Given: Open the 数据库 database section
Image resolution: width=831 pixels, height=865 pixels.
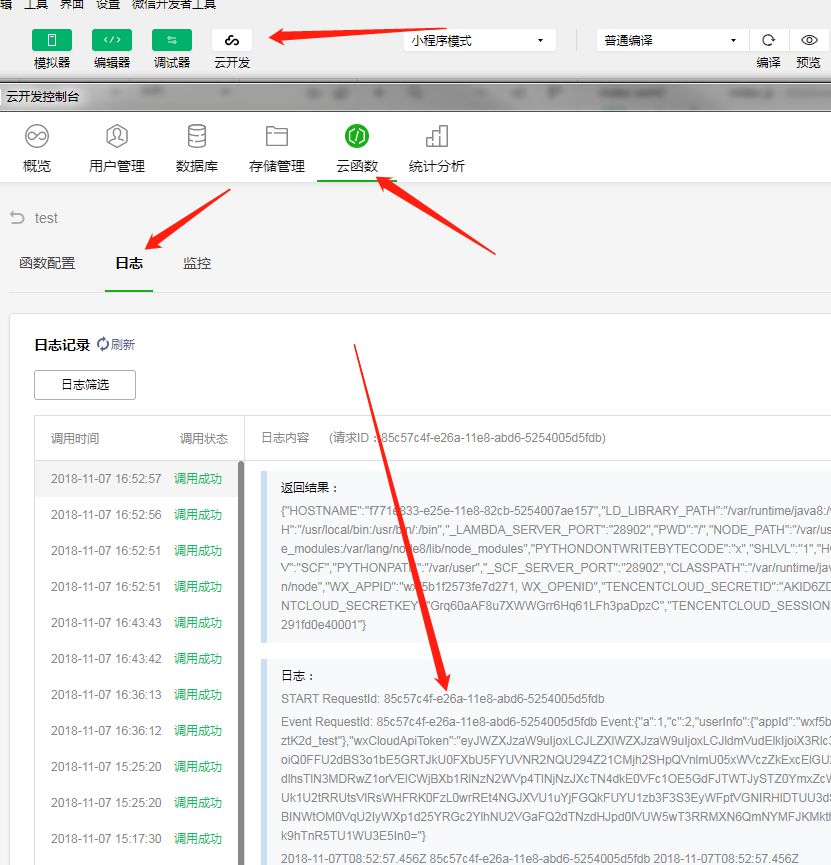Looking at the screenshot, I should click(197, 149).
